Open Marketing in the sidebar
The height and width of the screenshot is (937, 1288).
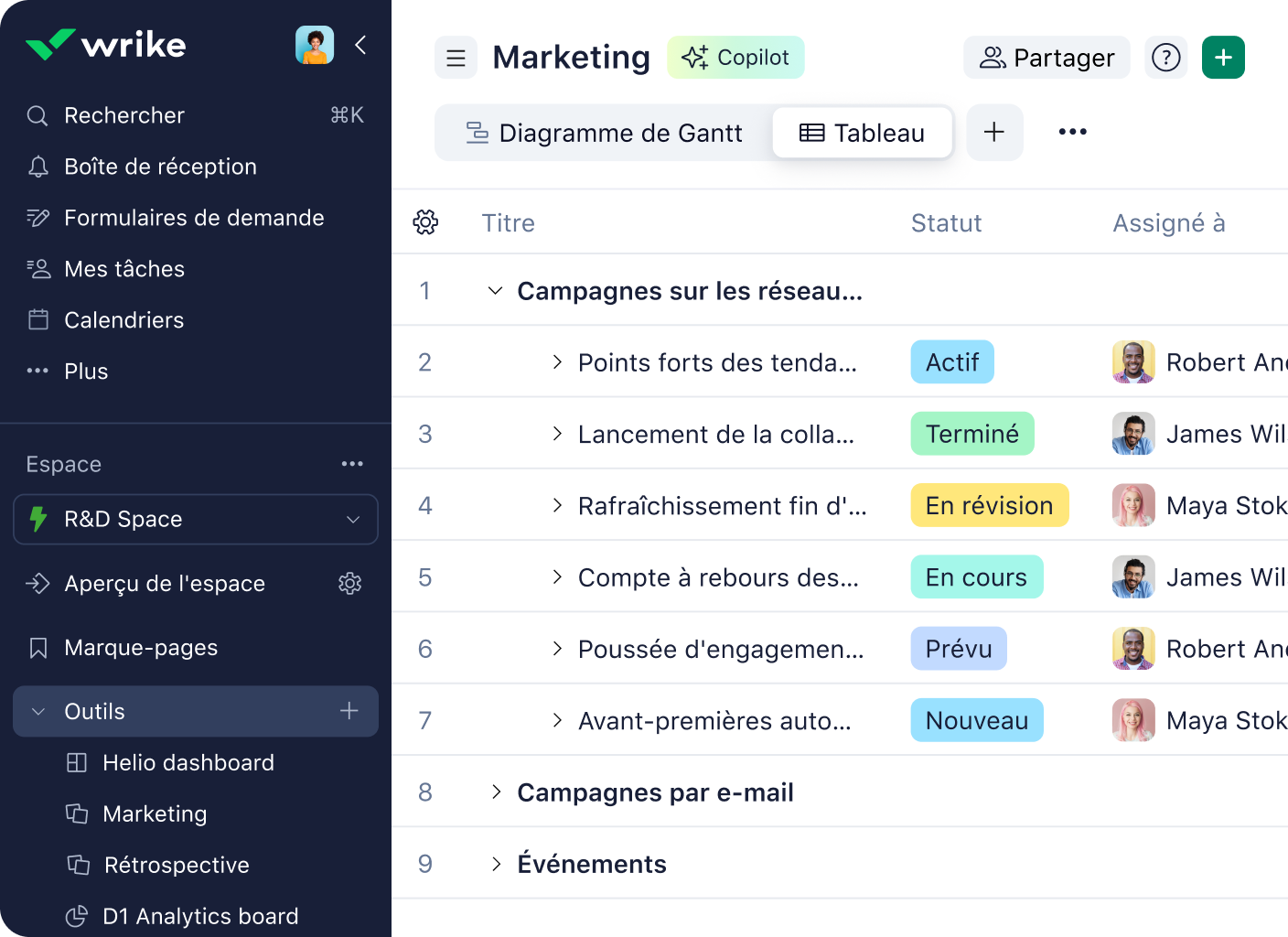155,813
